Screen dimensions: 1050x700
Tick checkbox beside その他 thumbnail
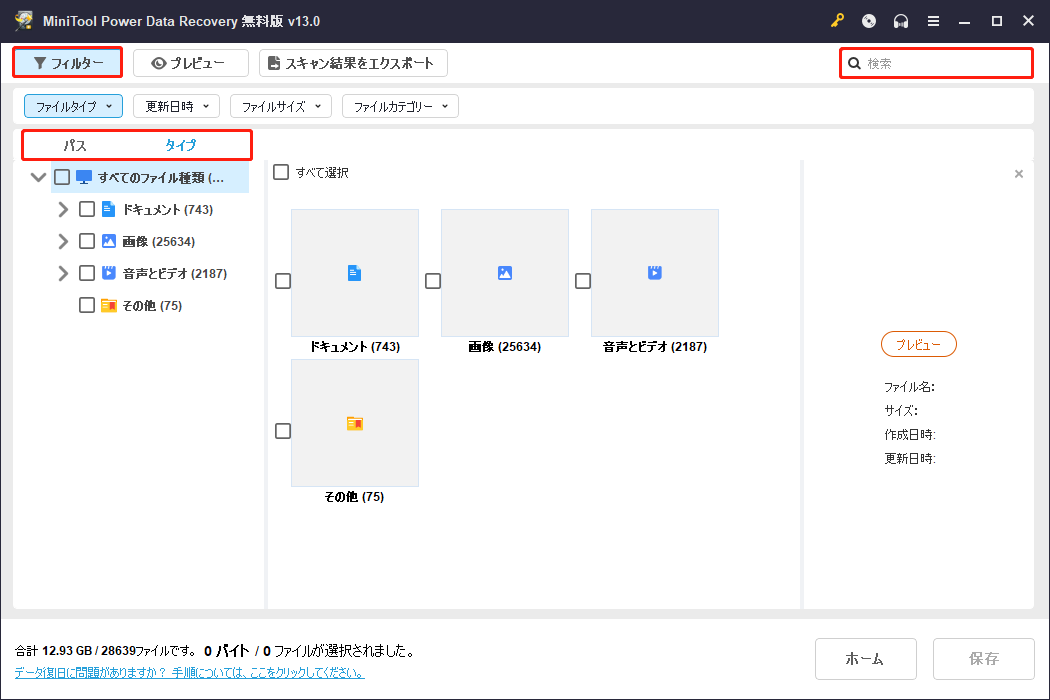[283, 431]
